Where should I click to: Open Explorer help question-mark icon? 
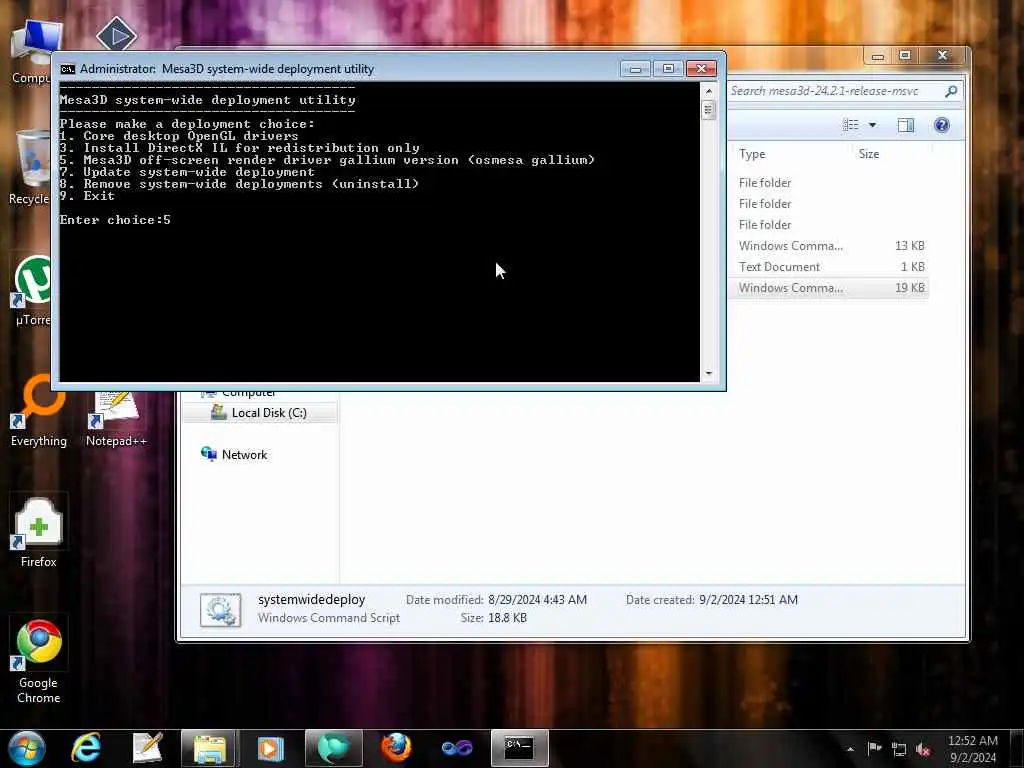[x=942, y=125]
